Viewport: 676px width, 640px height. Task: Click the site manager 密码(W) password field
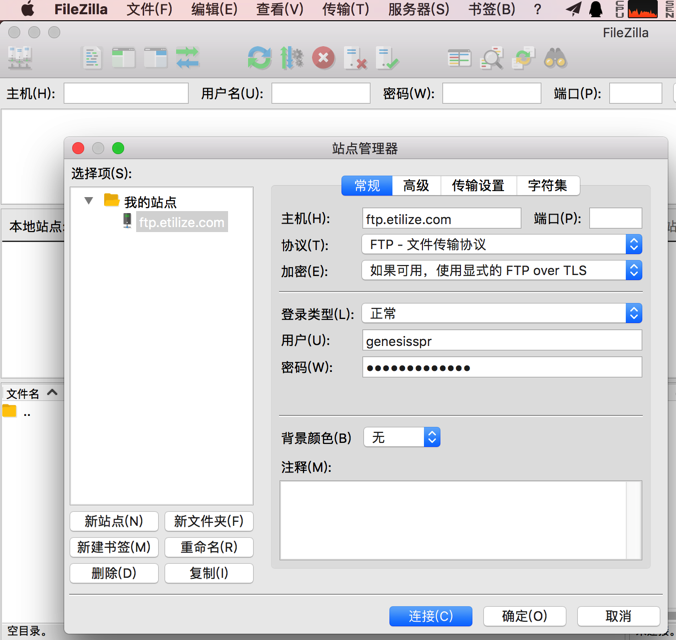(x=502, y=367)
